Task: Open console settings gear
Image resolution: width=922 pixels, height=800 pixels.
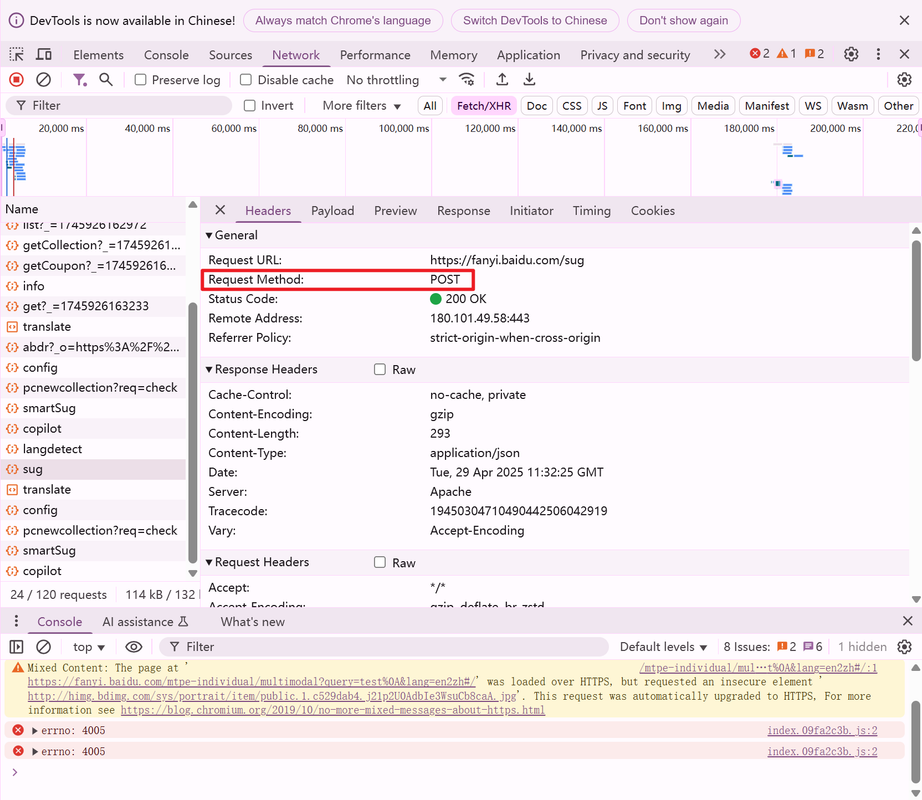Action: pyautogui.click(x=904, y=647)
